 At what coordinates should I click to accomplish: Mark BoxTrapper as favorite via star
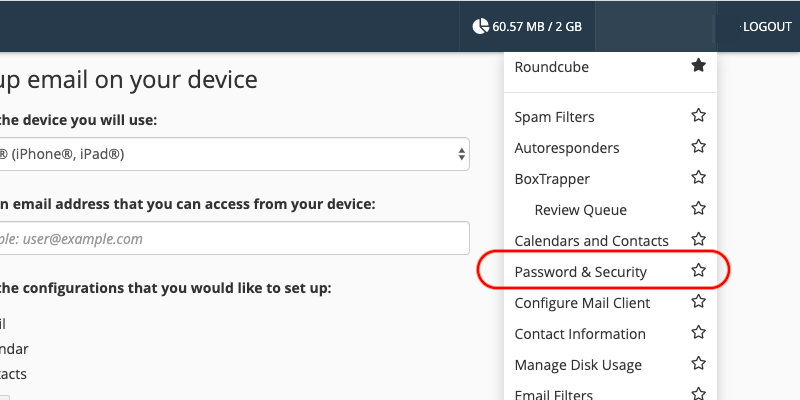coord(698,178)
